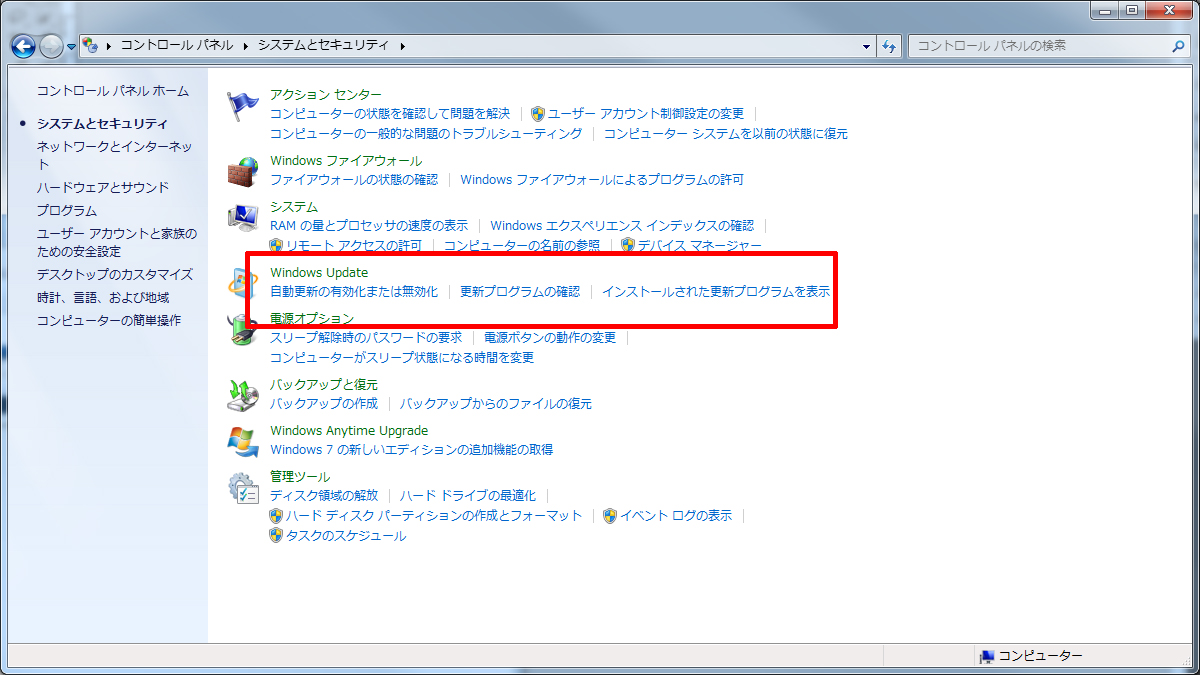This screenshot has width=1200, height=675.
Task: Click the コントロール パネルの検索 search field
Action: click(x=1038, y=46)
